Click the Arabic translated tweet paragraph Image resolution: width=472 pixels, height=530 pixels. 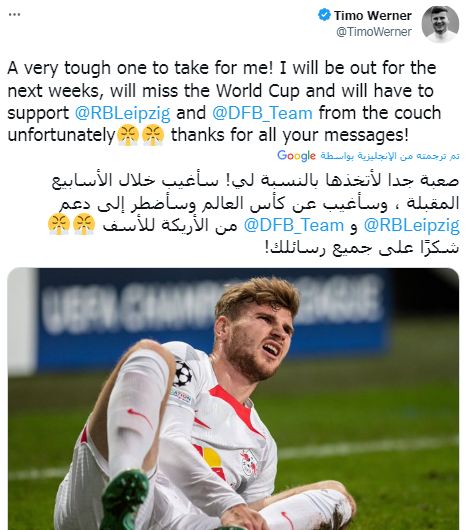(x=254, y=214)
